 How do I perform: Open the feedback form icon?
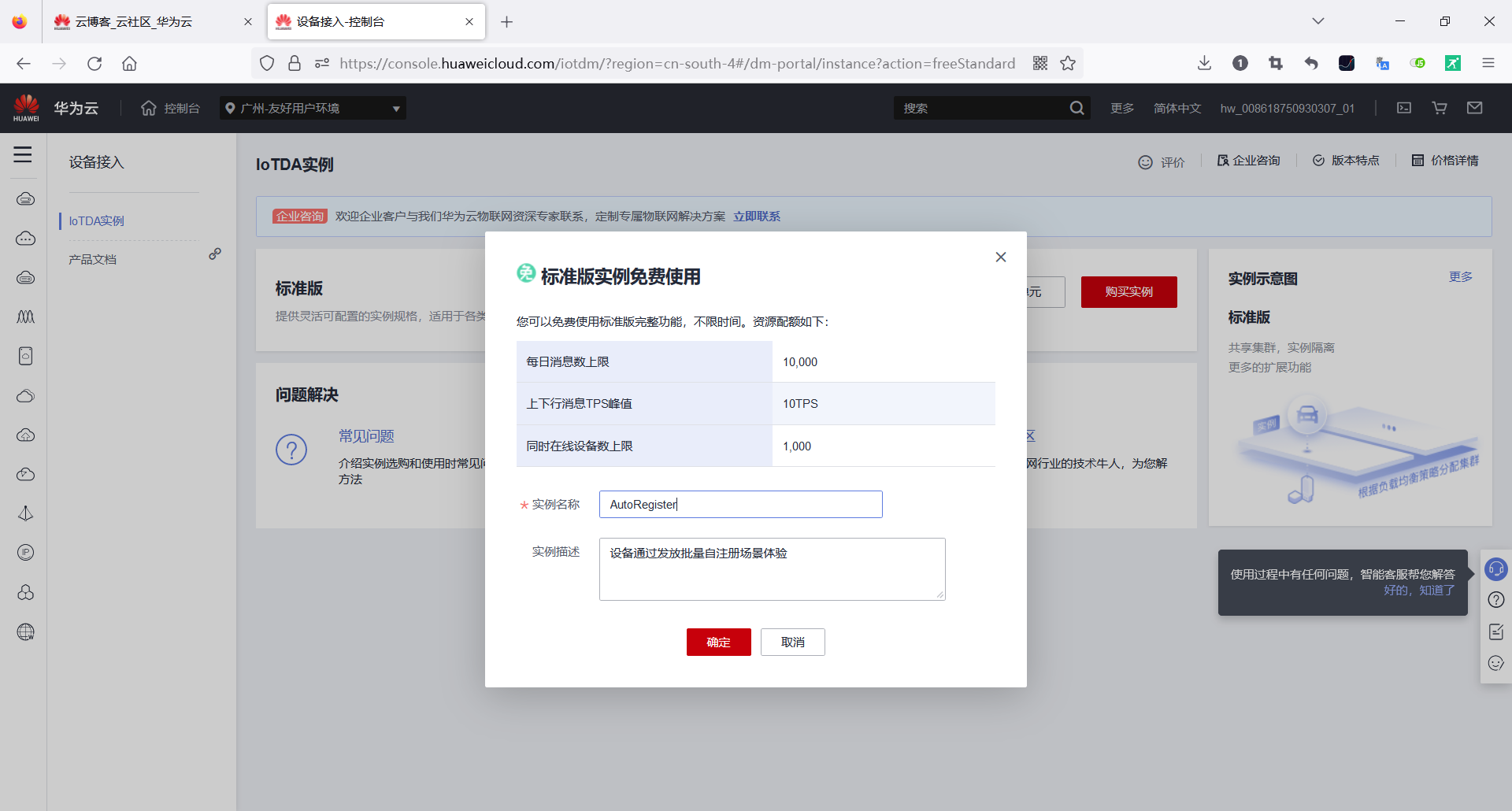[x=1495, y=631]
